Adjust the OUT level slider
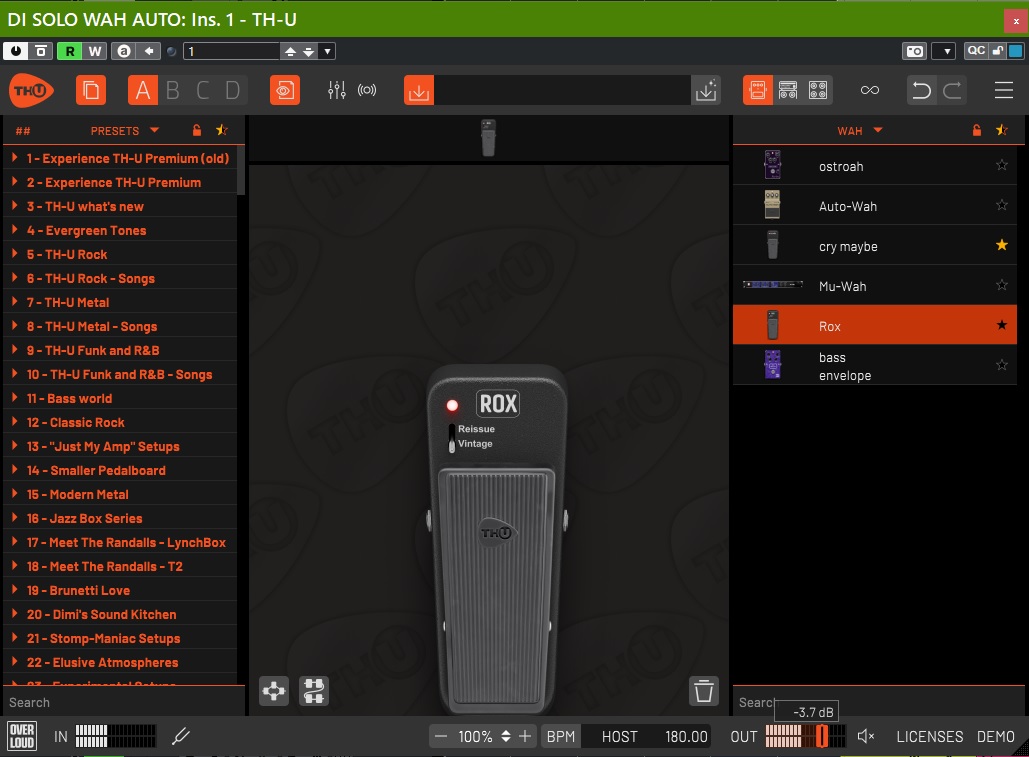The height and width of the screenshot is (757, 1029). point(820,737)
